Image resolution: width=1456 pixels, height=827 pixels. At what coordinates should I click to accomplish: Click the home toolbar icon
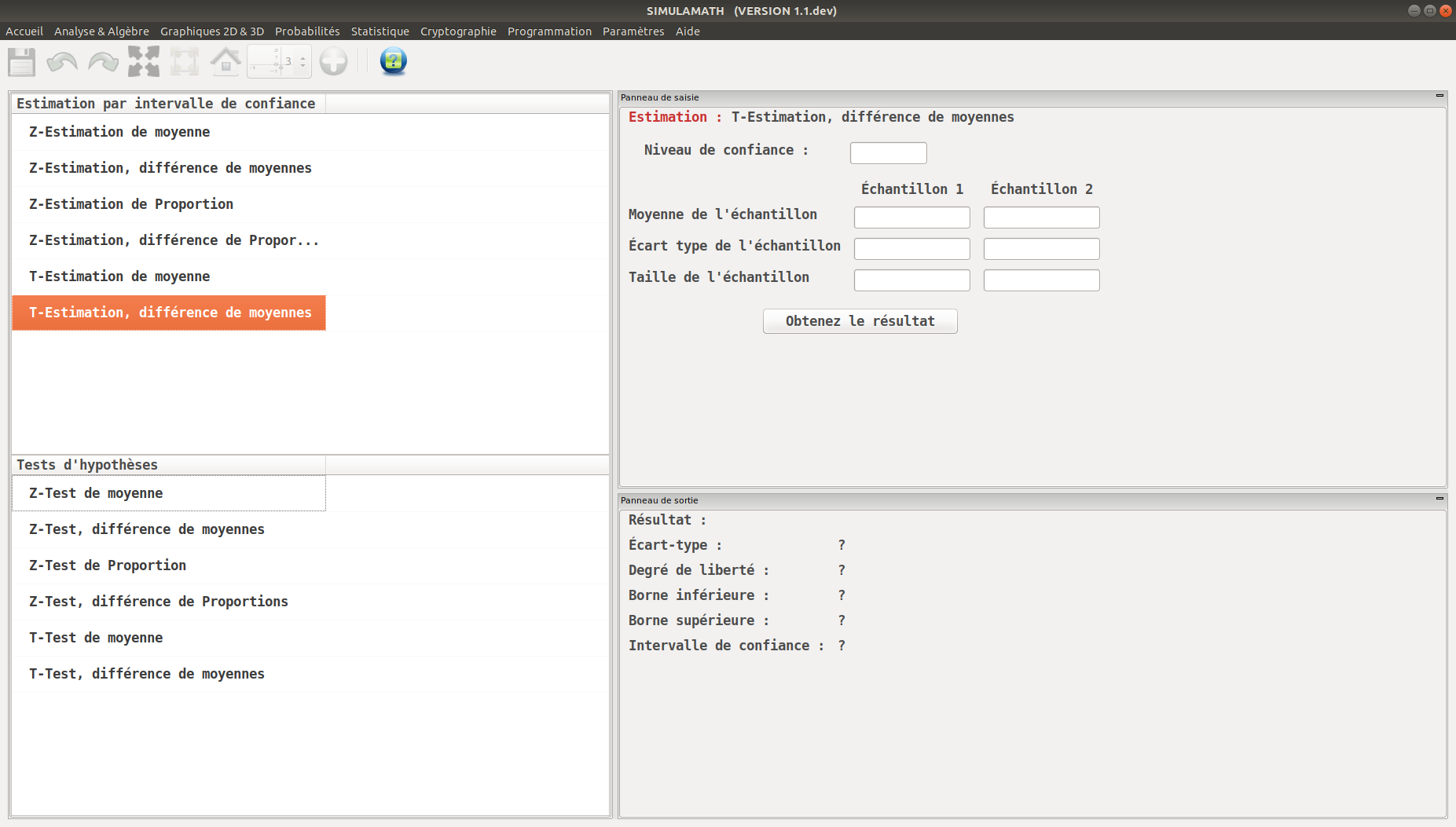[226, 61]
